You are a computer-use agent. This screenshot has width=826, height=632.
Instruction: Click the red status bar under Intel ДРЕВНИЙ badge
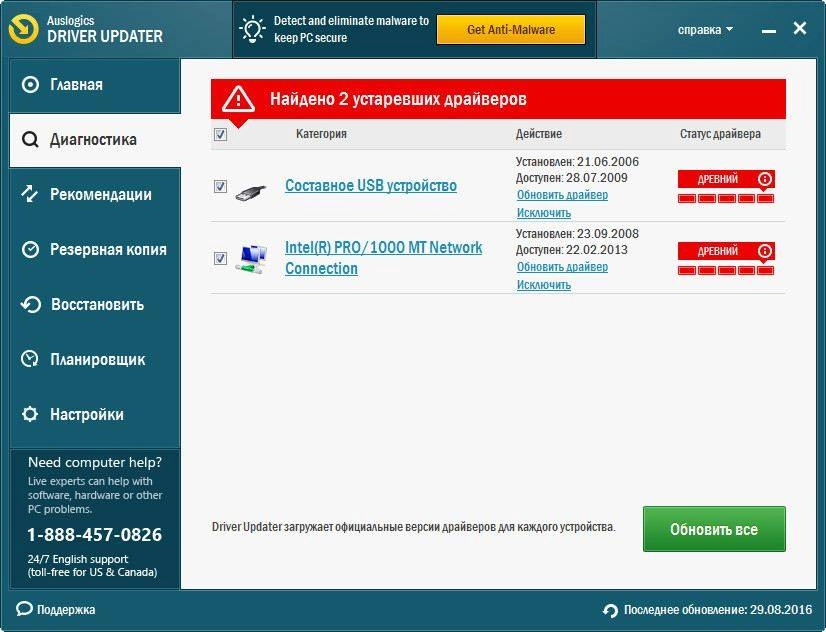click(726, 271)
